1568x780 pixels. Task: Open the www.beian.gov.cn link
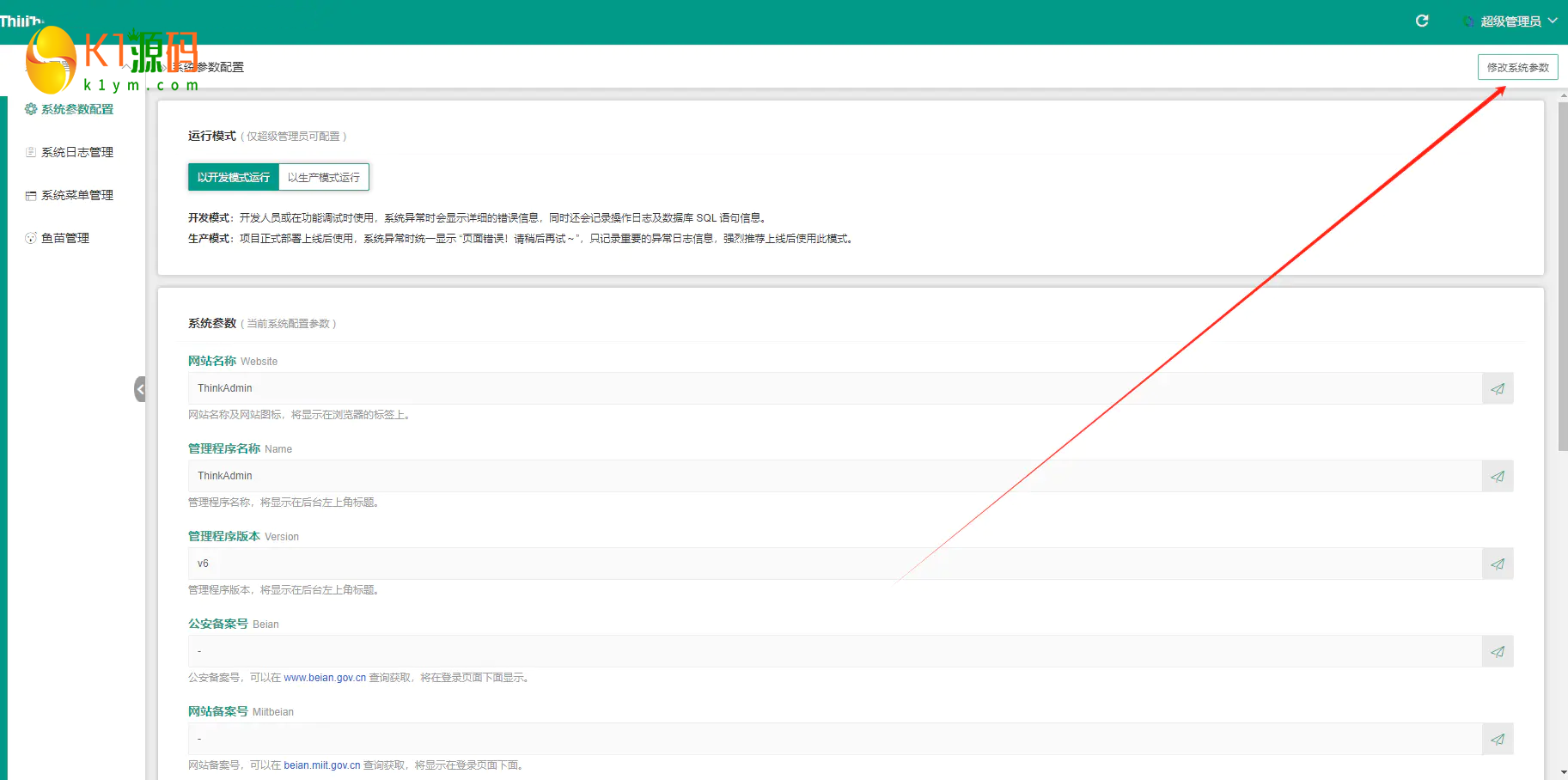325,678
